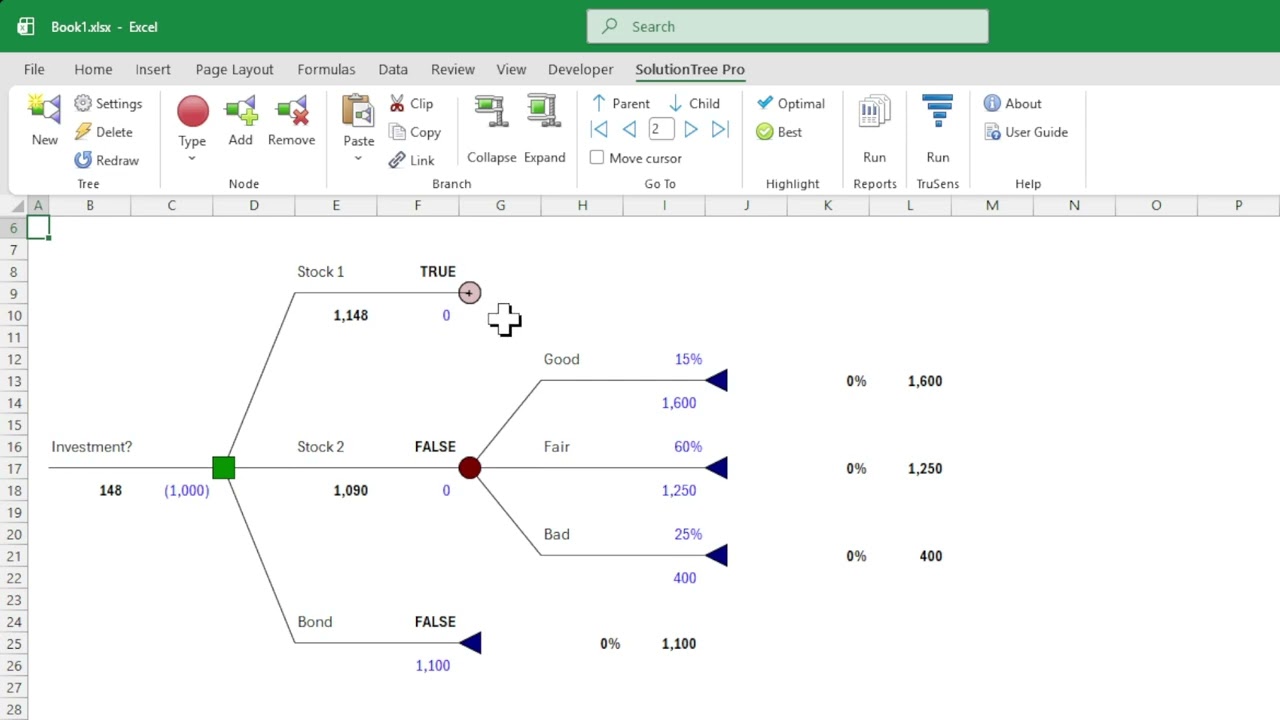
Task: Click the Bond branch end node triangle
Action: click(471, 643)
